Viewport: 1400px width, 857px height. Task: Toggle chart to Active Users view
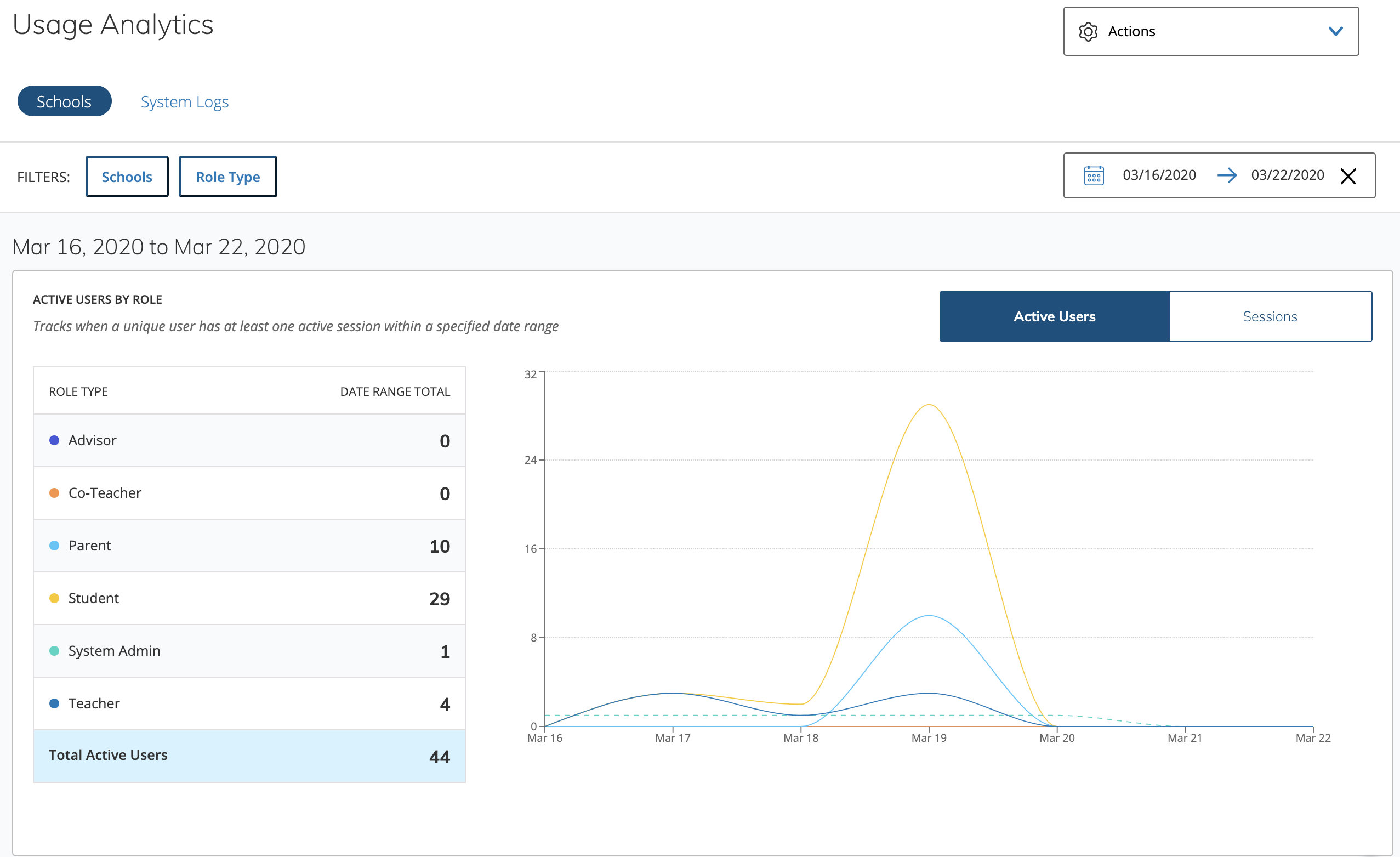coord(1054,316)
